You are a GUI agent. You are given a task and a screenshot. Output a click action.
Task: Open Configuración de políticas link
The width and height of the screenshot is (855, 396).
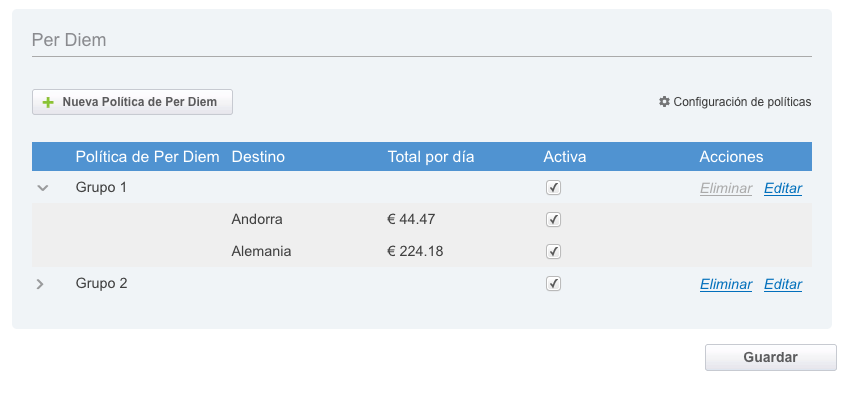pyautogui.click(x=735, y=102)
